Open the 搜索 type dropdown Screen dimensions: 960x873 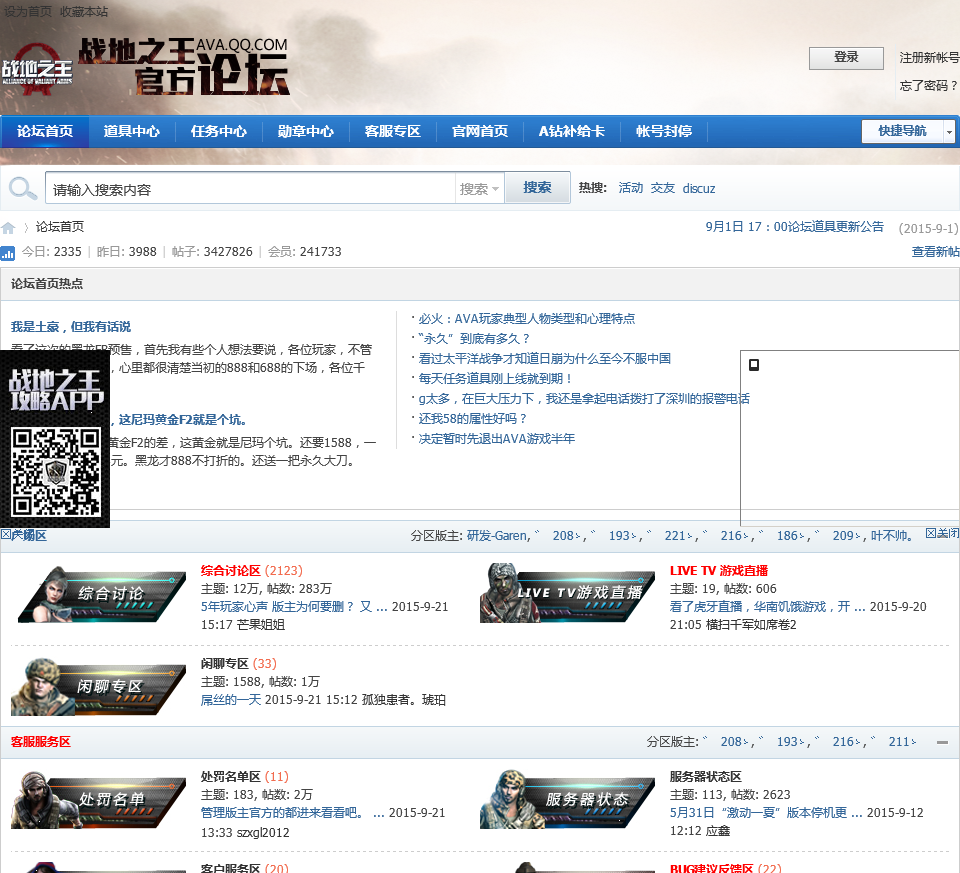pos(479,189)
